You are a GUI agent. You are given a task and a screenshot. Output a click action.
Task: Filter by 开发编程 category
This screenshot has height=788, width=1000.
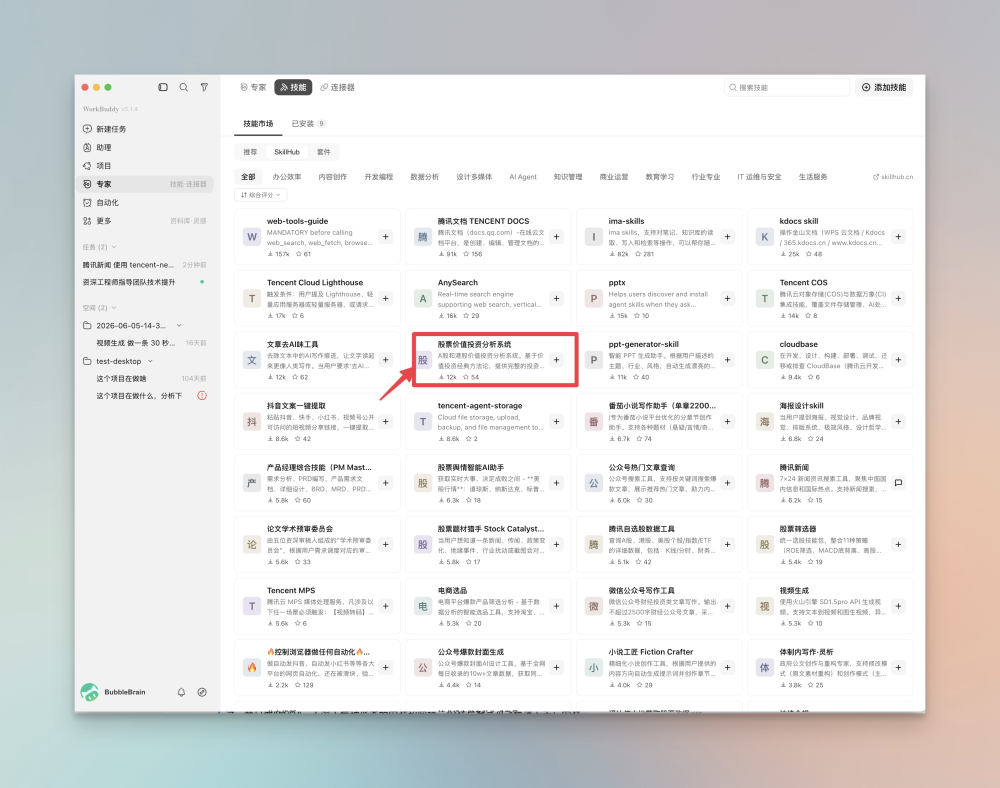[x=379, y=177]
